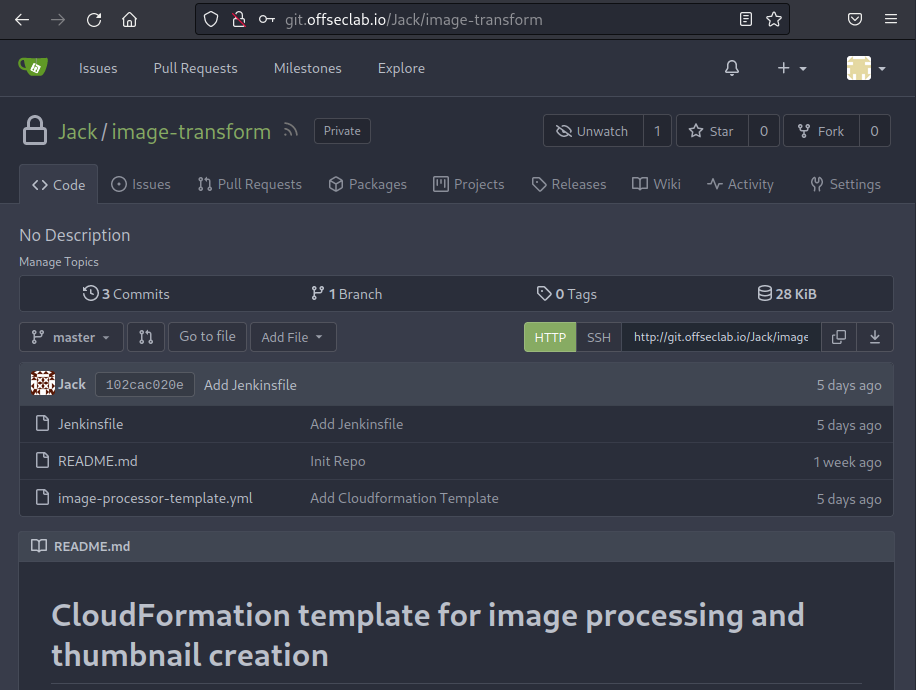Open the Add File dropdown
Viewport: 916px width, 690px height.
click(292, 337)
